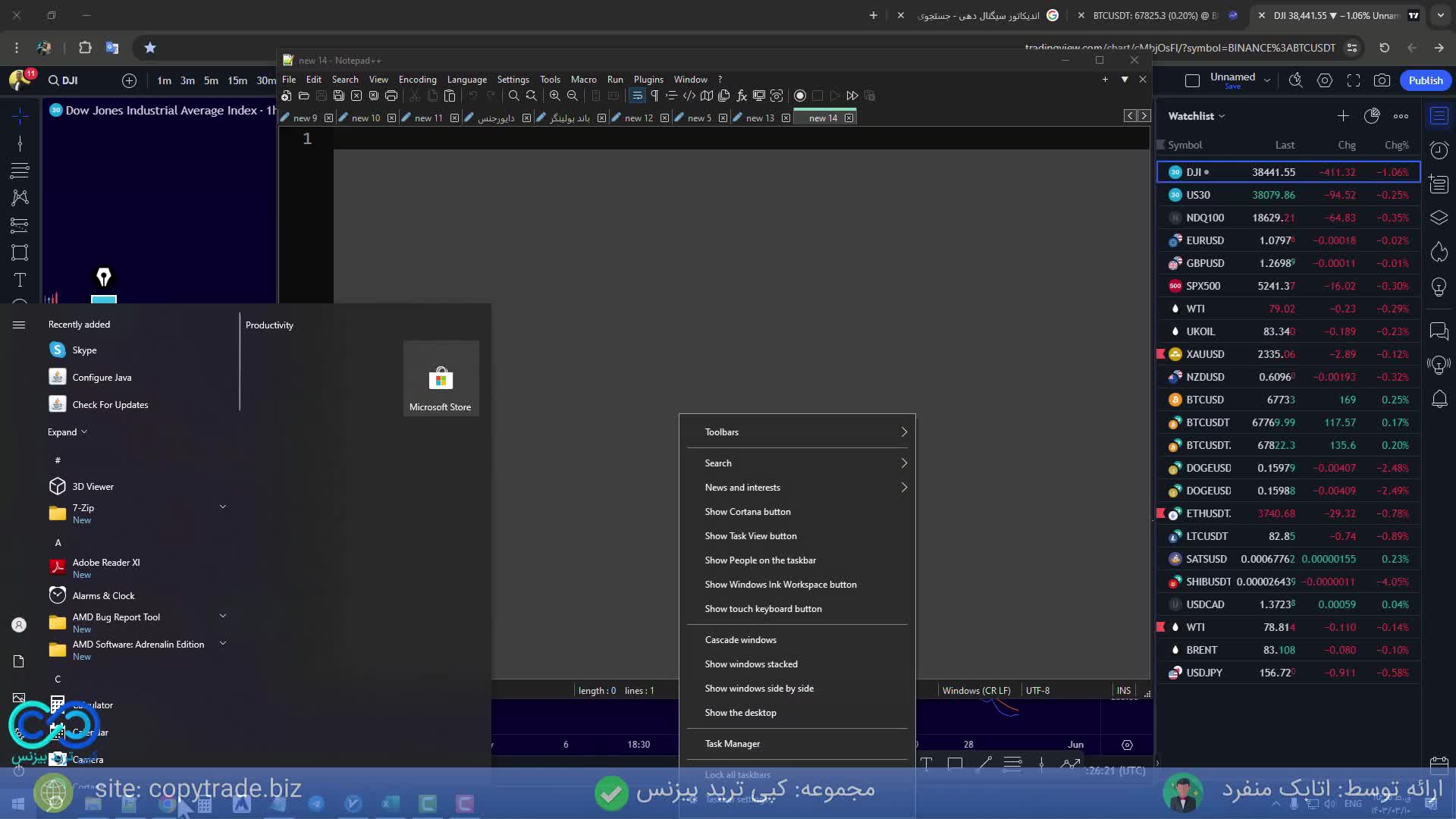Screen dimensions: 1456x819
Task: Click the Find magnifier toolbar icon
Action: (x=513, y=96)
